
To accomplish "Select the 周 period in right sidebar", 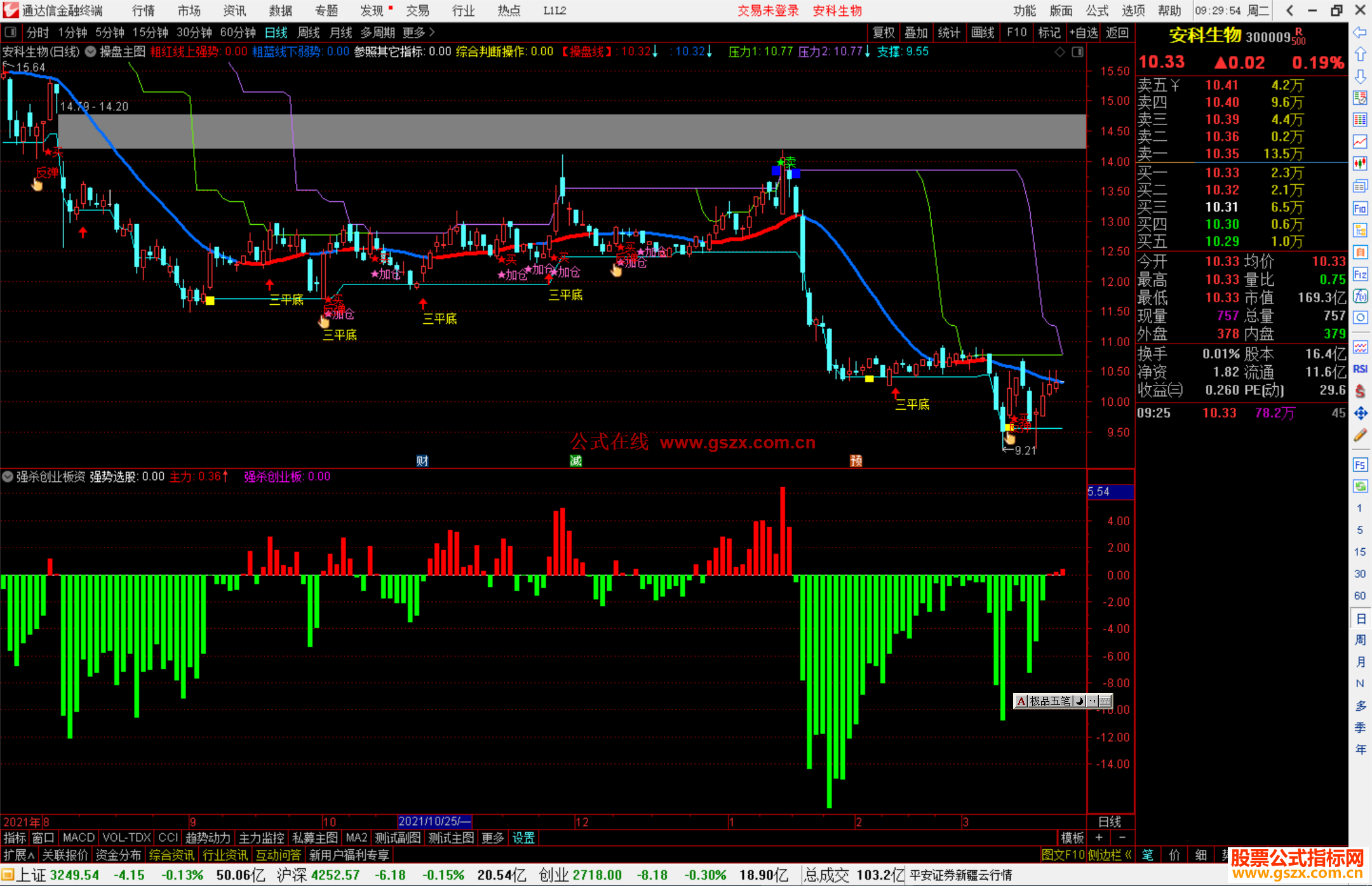I will tap(1360, 640).
